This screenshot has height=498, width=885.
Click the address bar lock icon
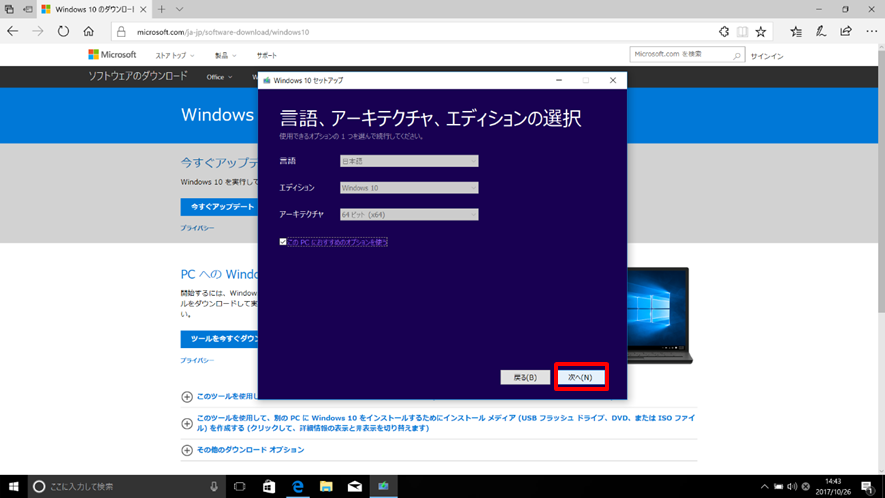[121, 32]
